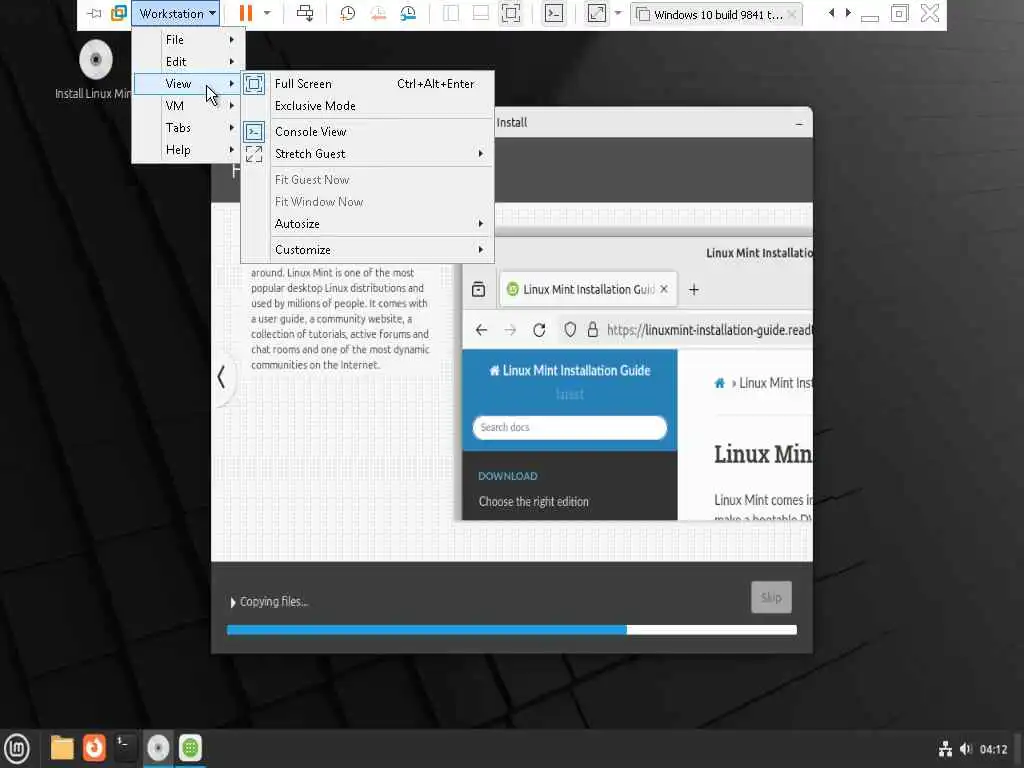
Task: Click the browser back arrow
Action: [481, 330]
